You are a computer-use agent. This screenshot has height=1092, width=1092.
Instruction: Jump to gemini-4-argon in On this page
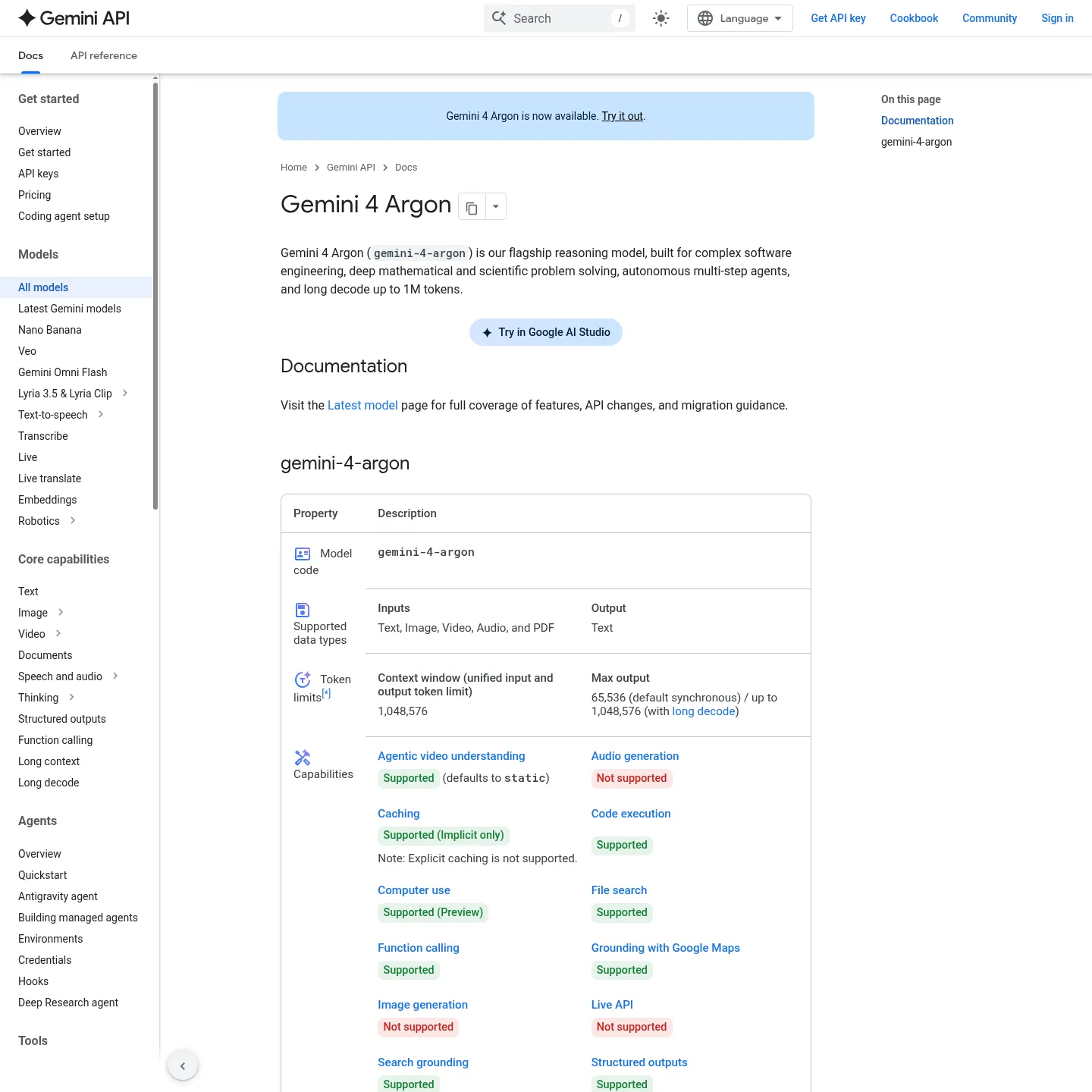pos(916,142)
